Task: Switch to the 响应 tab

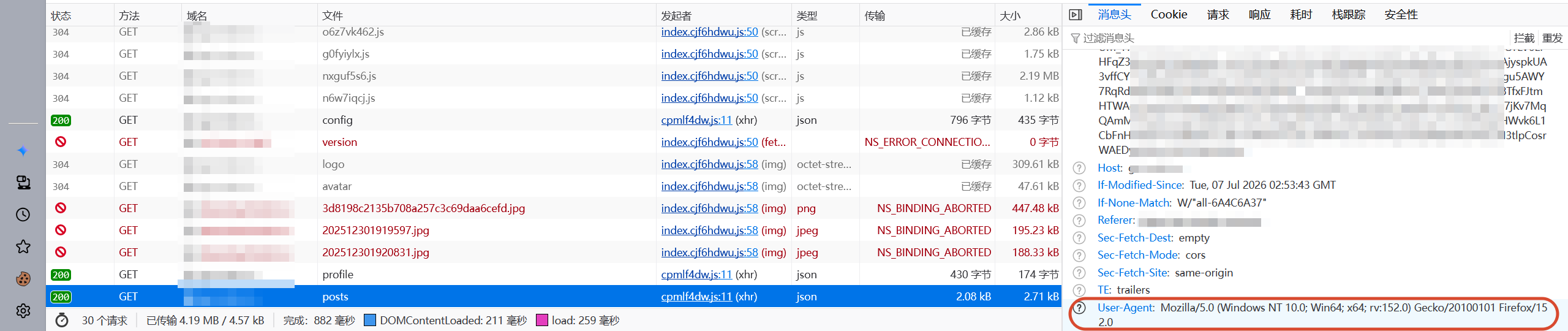Action: pos(1259,15)
